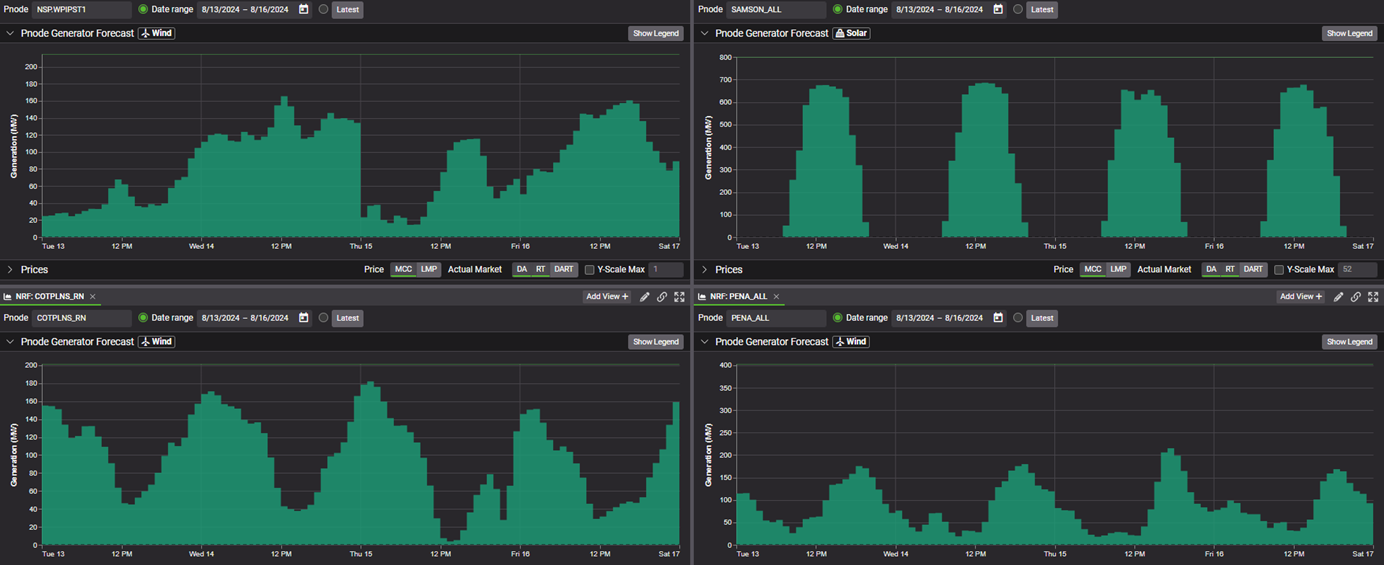
Task: Click the link icon in COTPLNS_RN panel
Action: (662, 297)
